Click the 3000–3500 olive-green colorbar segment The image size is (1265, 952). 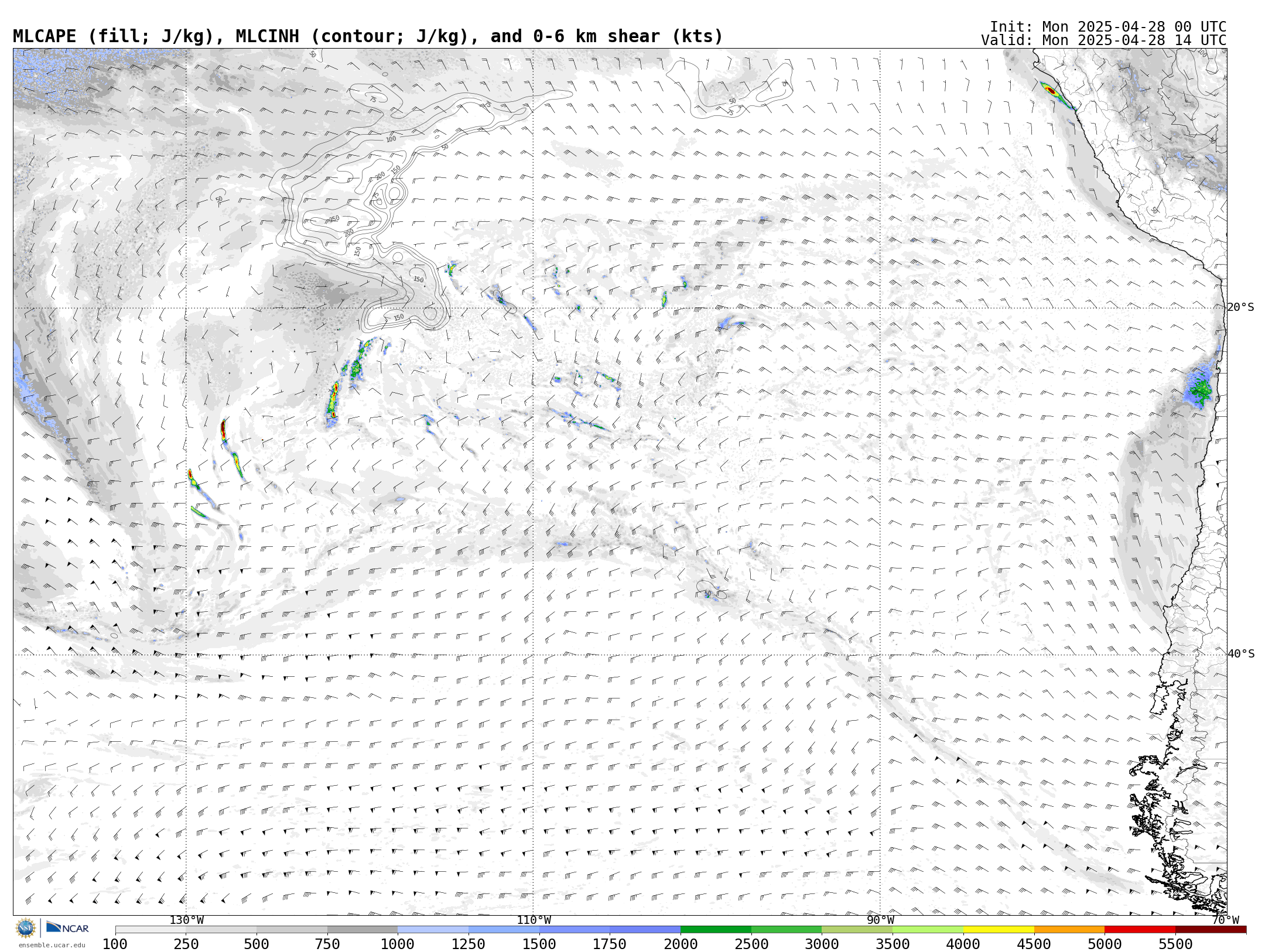(x=857, y=930)
